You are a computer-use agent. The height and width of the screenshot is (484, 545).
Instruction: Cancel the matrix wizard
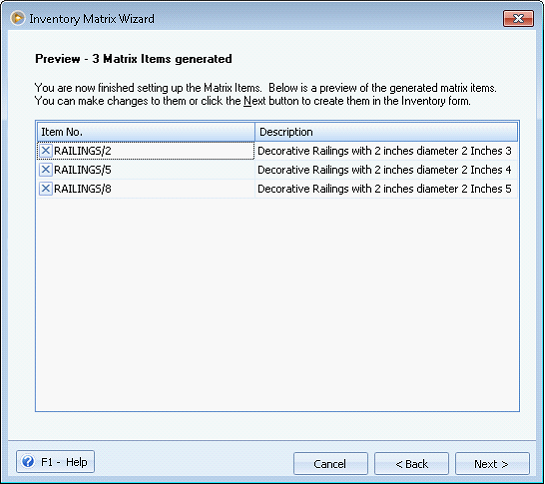click(330, 463)
